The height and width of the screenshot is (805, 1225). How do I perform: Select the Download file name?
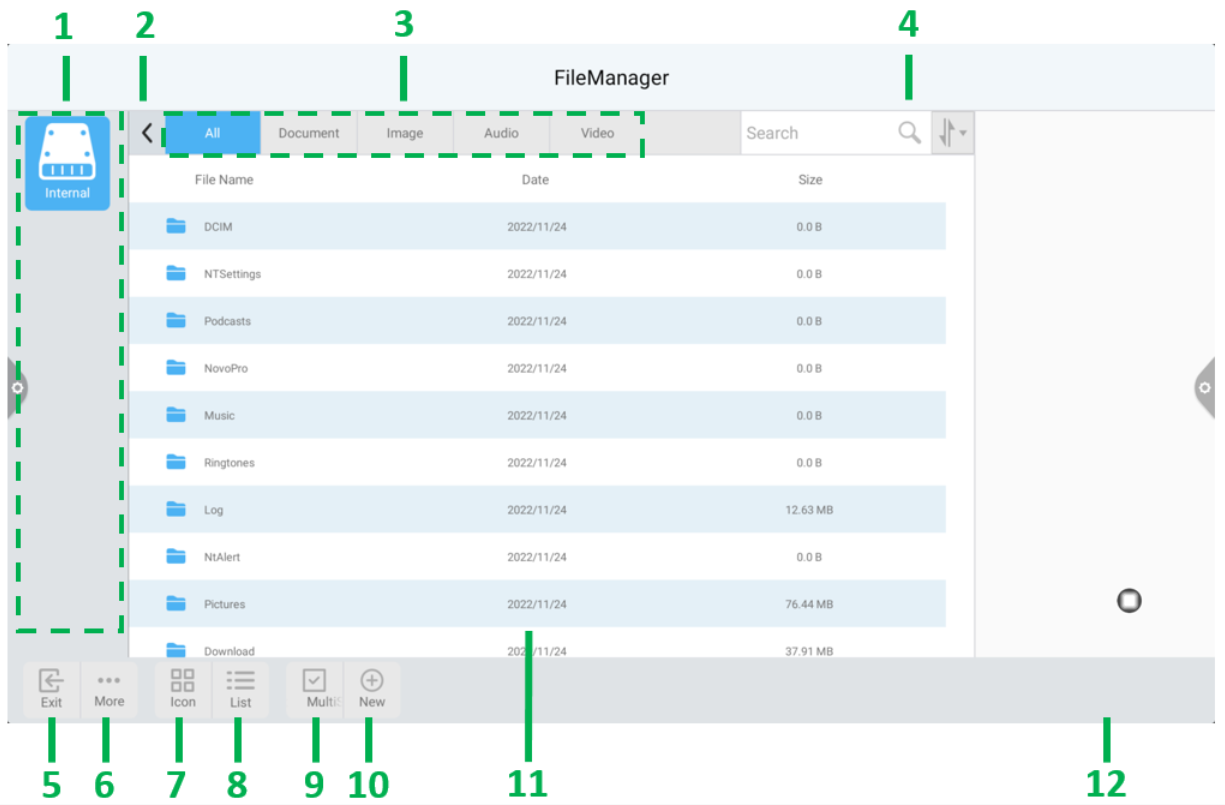[x=229, y=651]
